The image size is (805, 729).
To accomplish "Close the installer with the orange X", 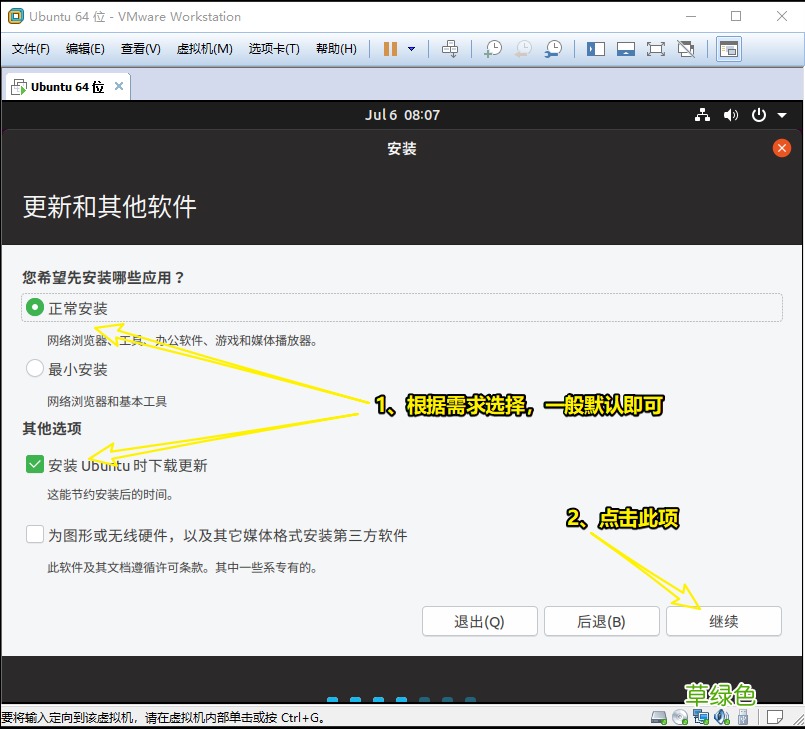I will pyautogui.click(x=781, y=148).
